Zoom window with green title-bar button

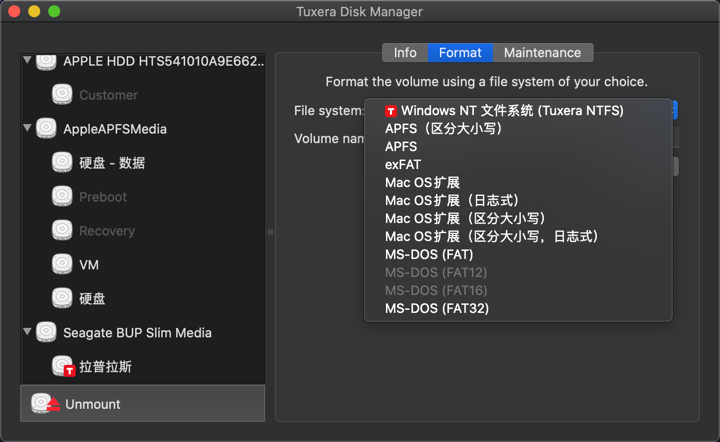coord(54,11)
